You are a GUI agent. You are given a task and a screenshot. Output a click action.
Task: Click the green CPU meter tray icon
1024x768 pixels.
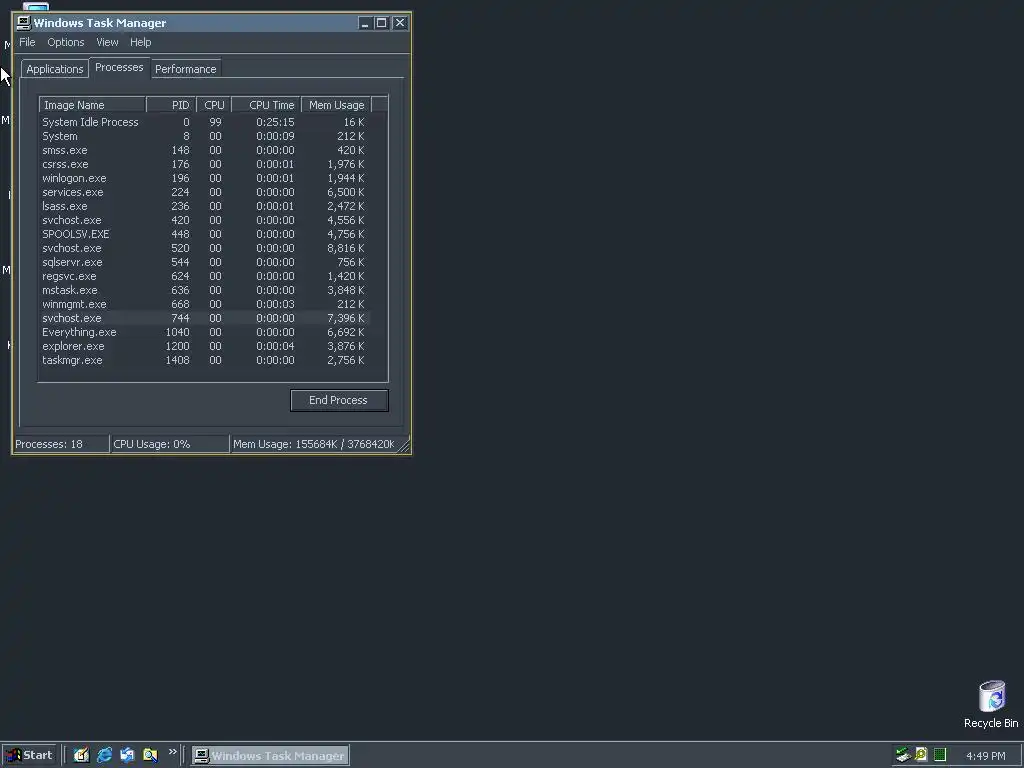(940, 755)
